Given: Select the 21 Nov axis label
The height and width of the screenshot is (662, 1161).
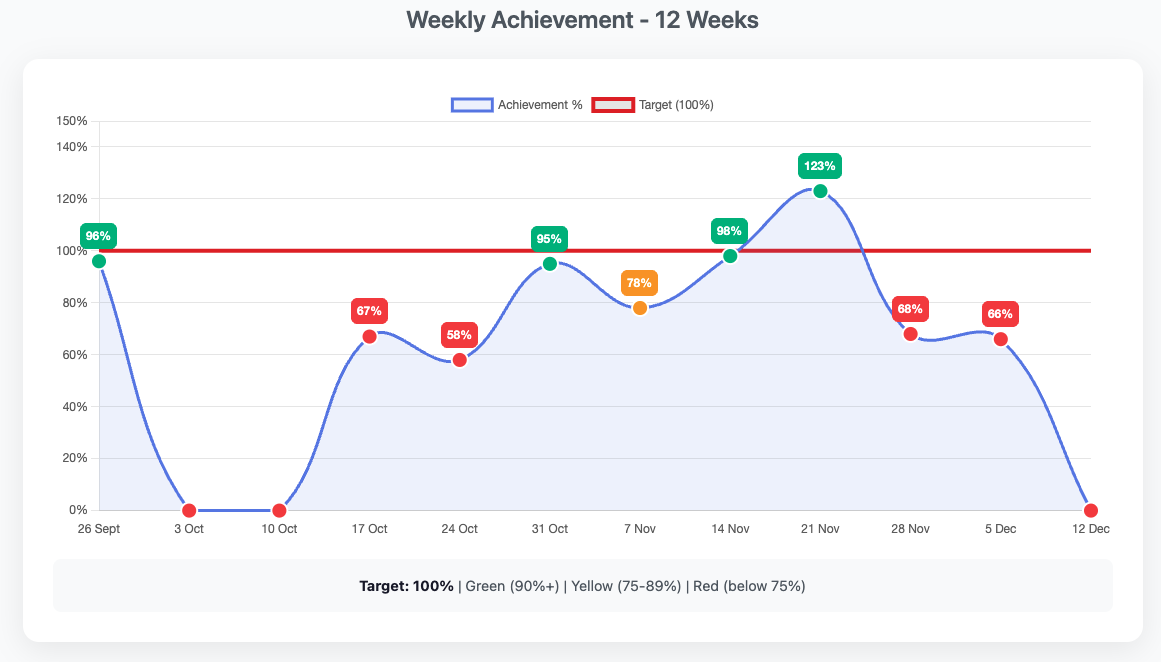Looking at the screenshot, I should coord(819,528).
